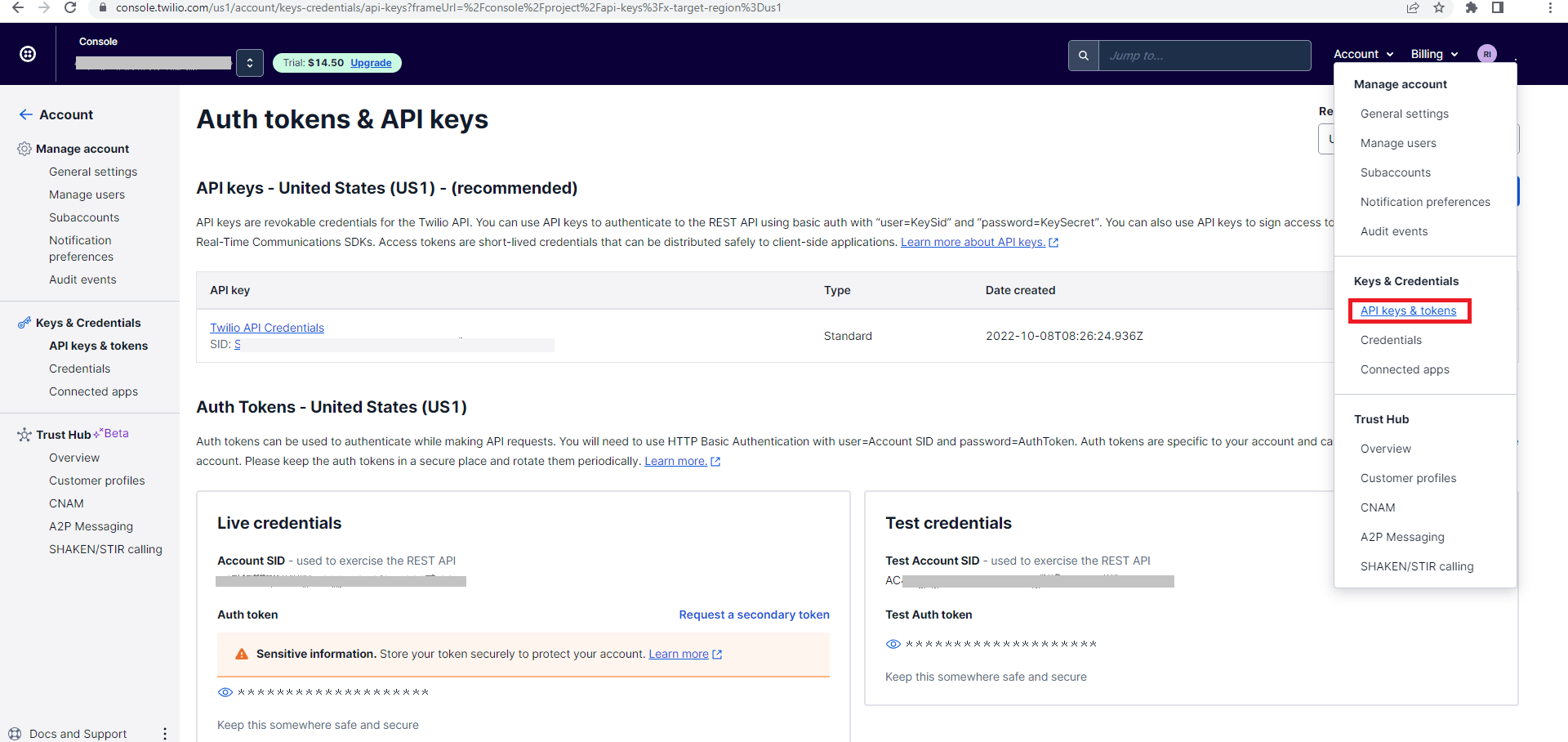
Task: Click the Manage account gear icon in sidebar
Action: 24,149
